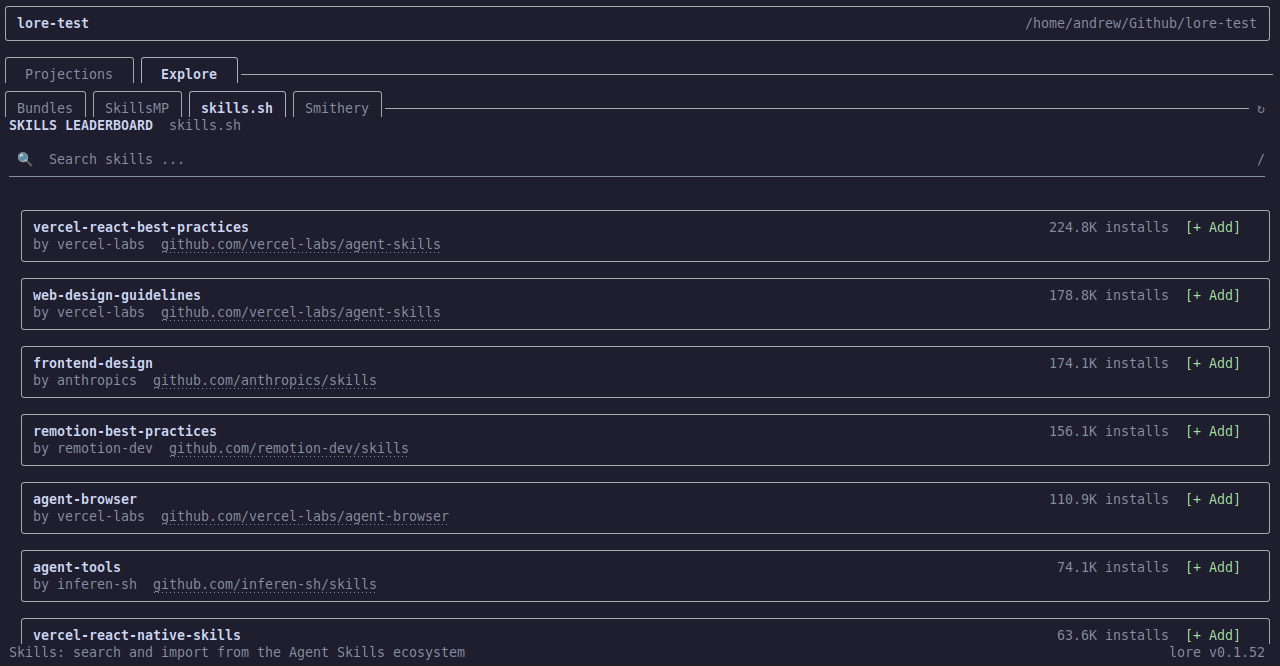Open the Bundles sub-tab

[x=44, y=107]
